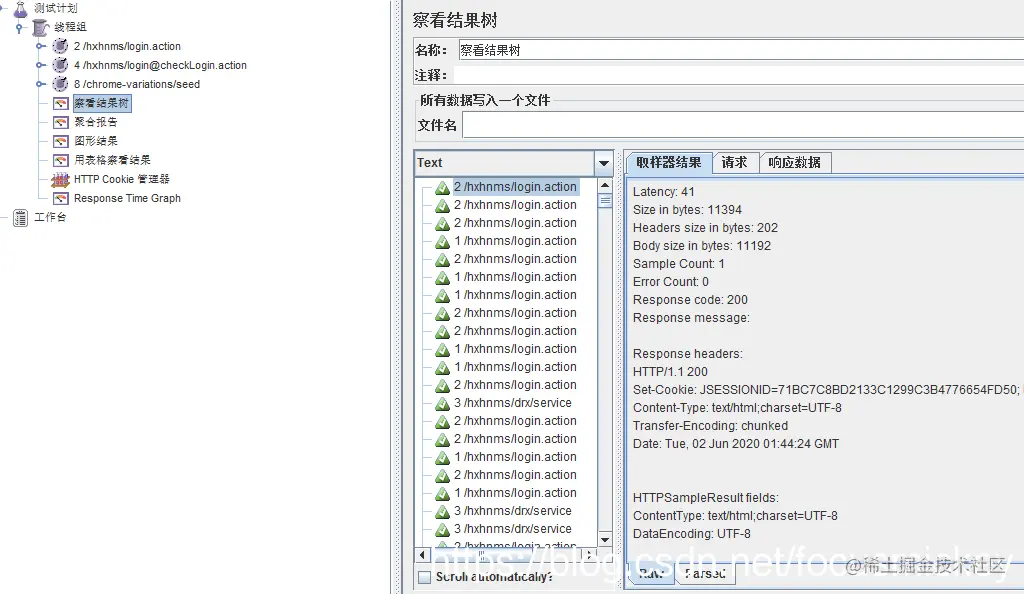This screenshot has height=594, width=1024.
Task: Toggle the Scroll automatically checkbox
Action: tap(424, 577)
